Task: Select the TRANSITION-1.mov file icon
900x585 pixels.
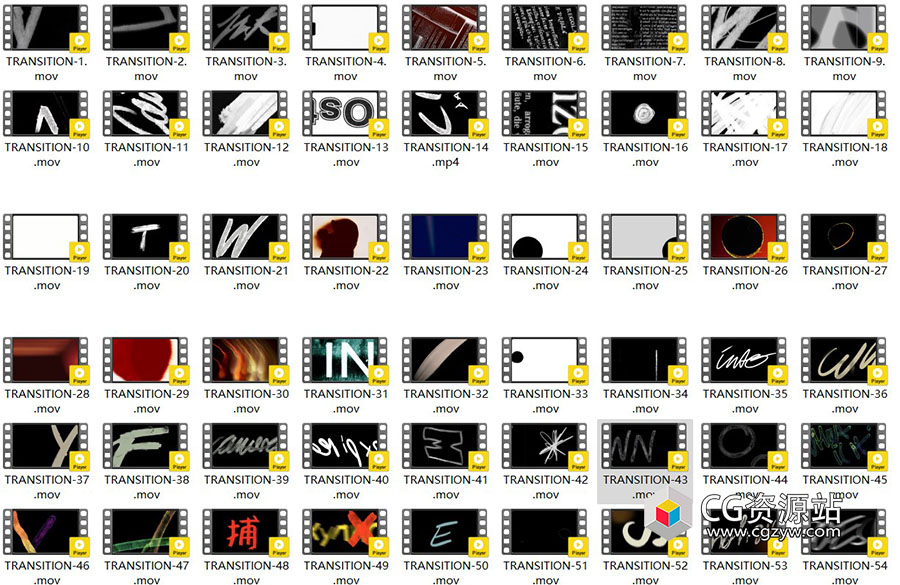Action: click(x=46, y=28)
